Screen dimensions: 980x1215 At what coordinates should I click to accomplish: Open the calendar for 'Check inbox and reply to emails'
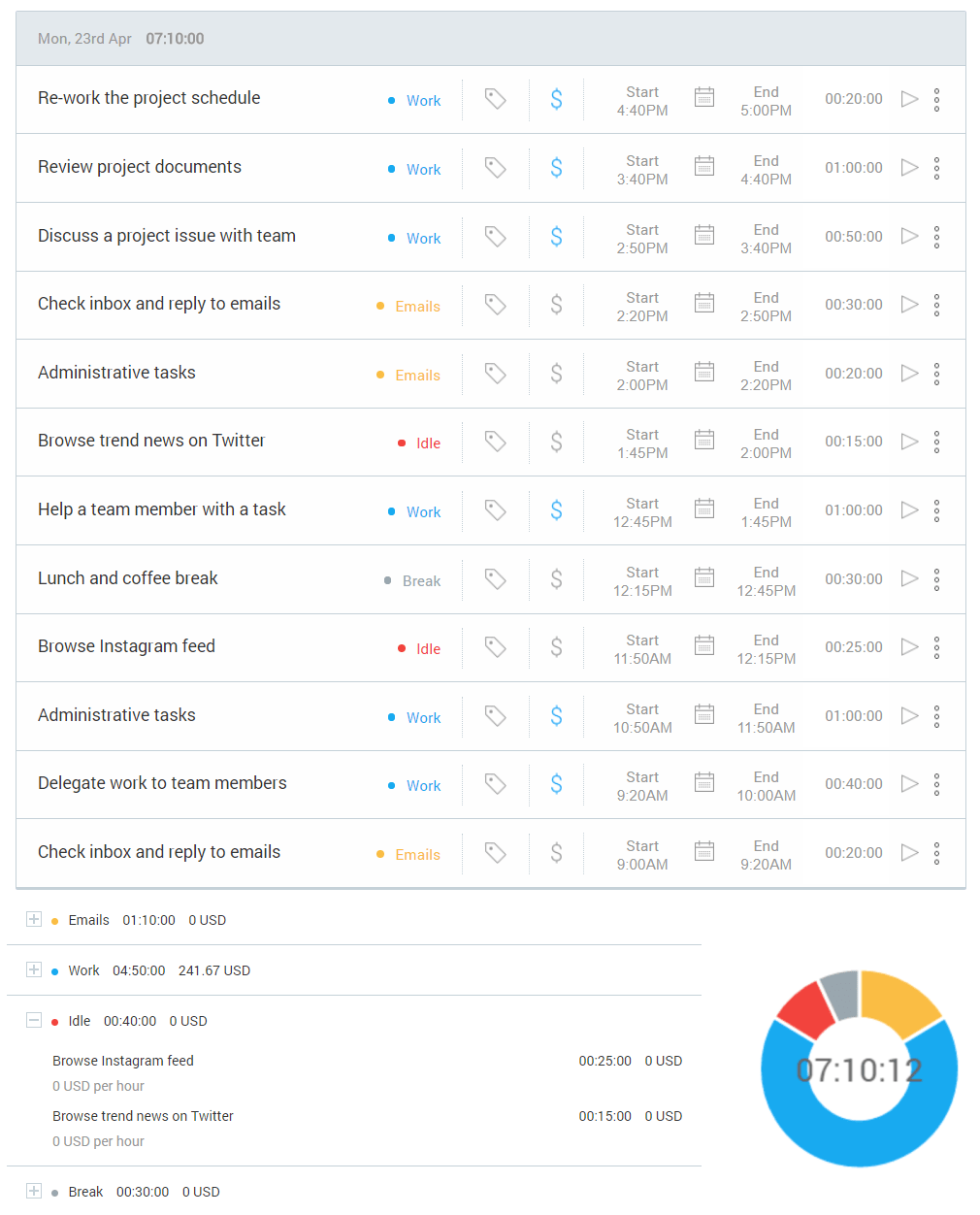pos(704,304)
